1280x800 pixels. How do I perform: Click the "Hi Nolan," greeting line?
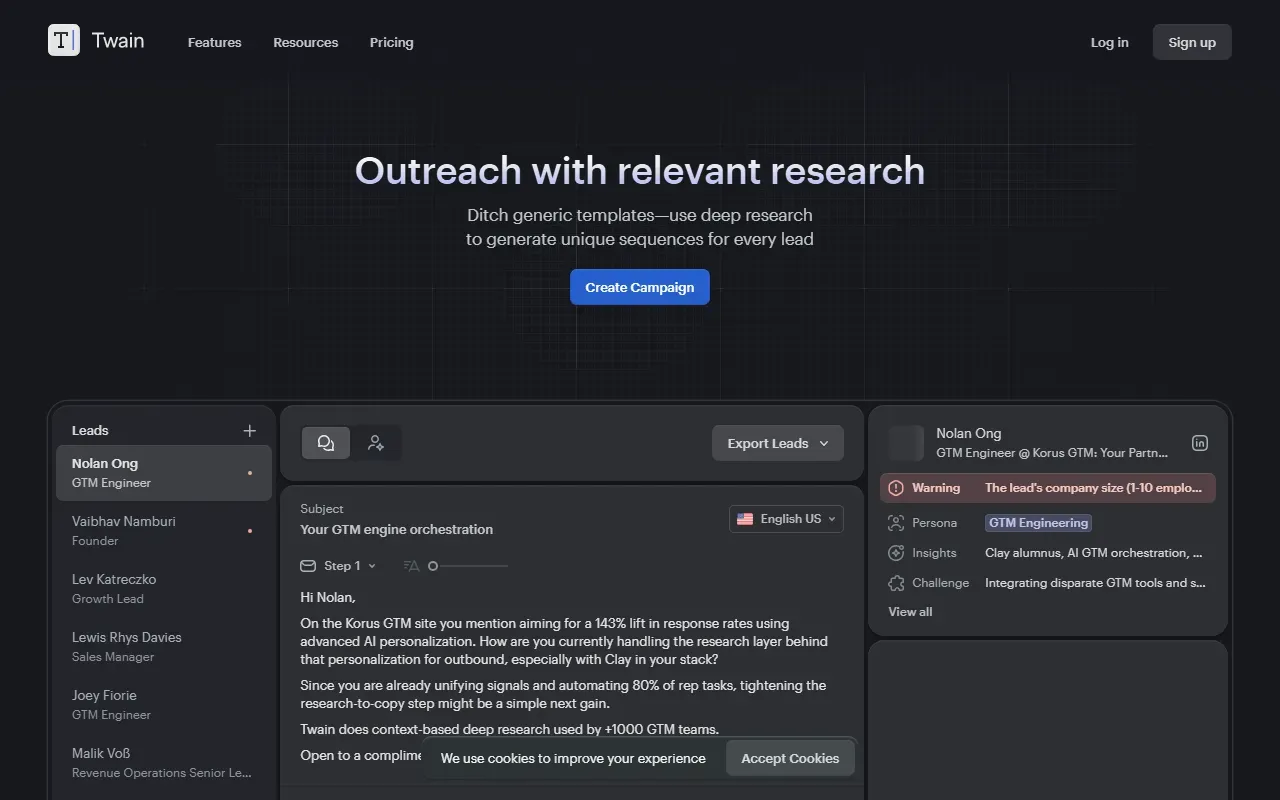tap(328, 597)
